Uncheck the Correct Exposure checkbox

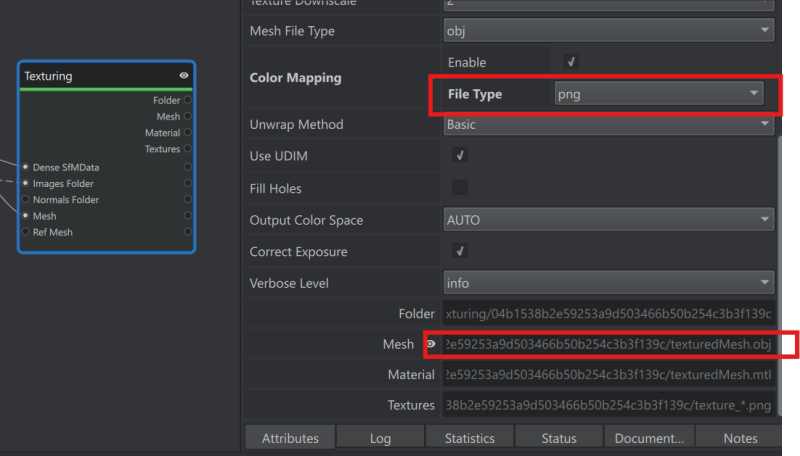tap(460, 251)
